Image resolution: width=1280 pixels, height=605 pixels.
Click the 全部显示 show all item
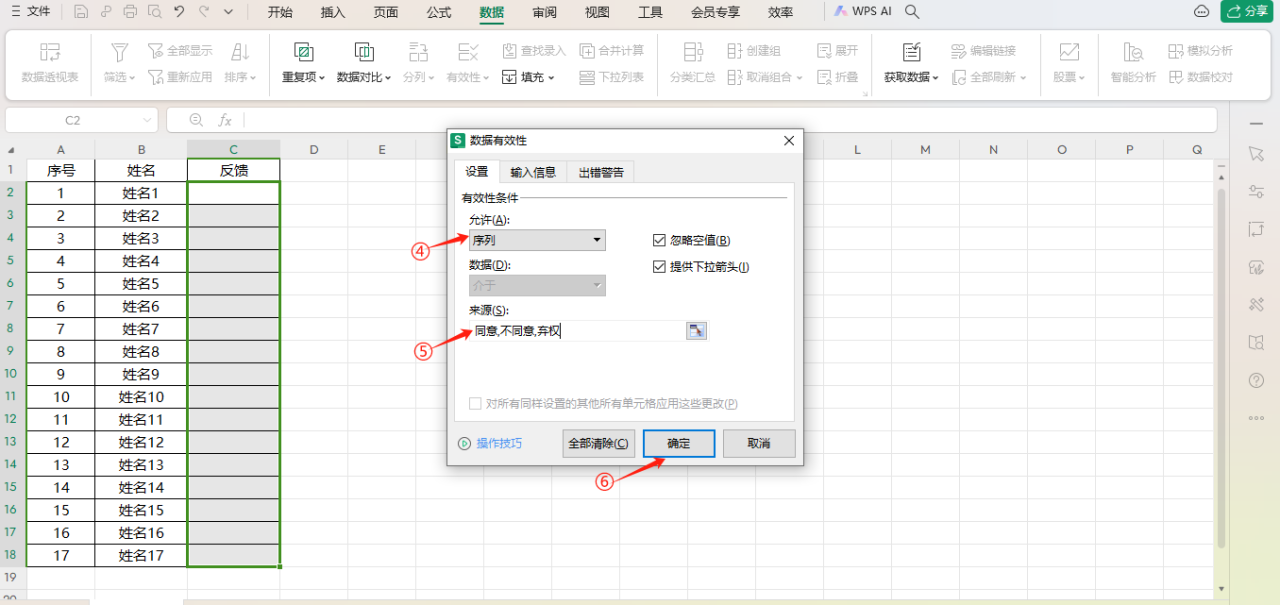180,50
